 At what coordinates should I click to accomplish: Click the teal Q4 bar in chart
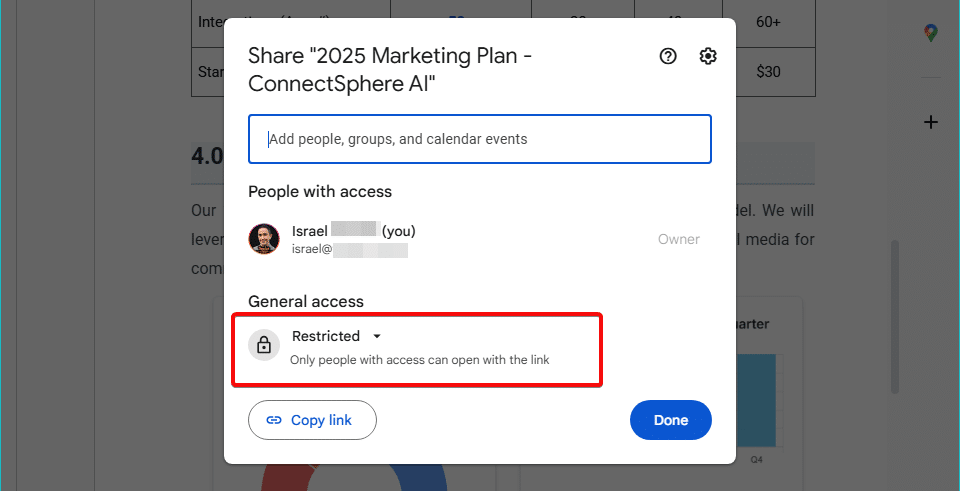[758, 400]
